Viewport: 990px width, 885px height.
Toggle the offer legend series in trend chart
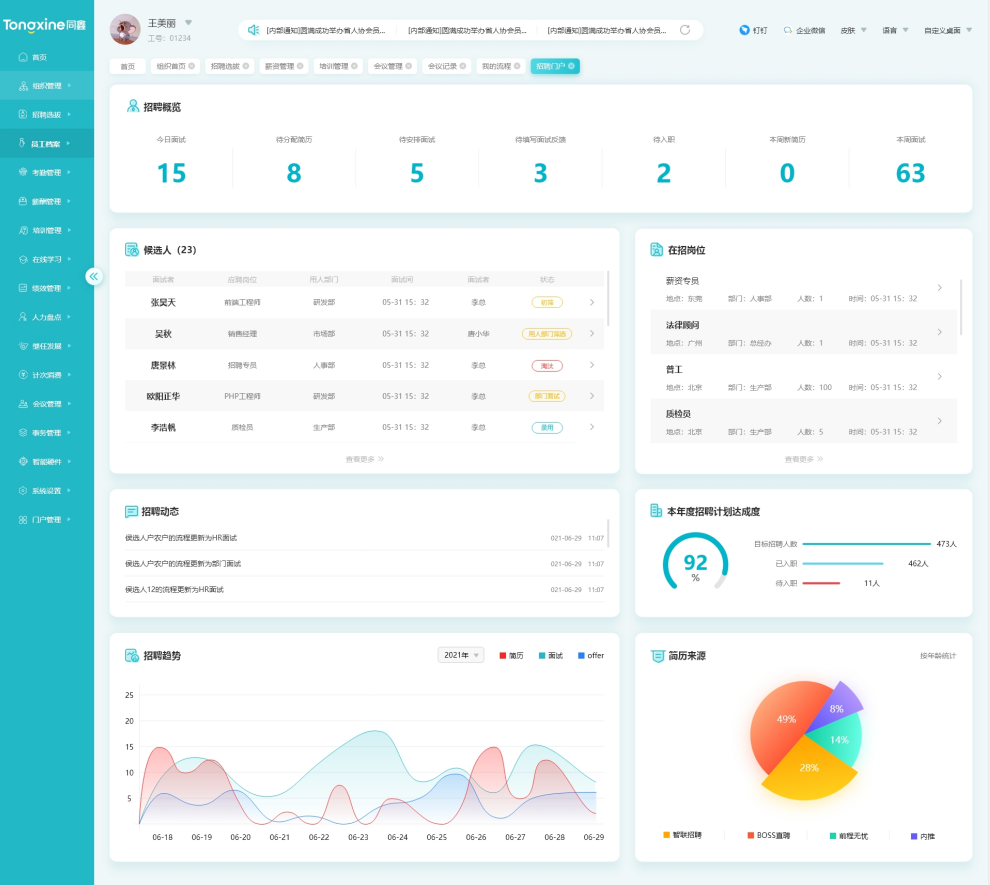point(590,655)
